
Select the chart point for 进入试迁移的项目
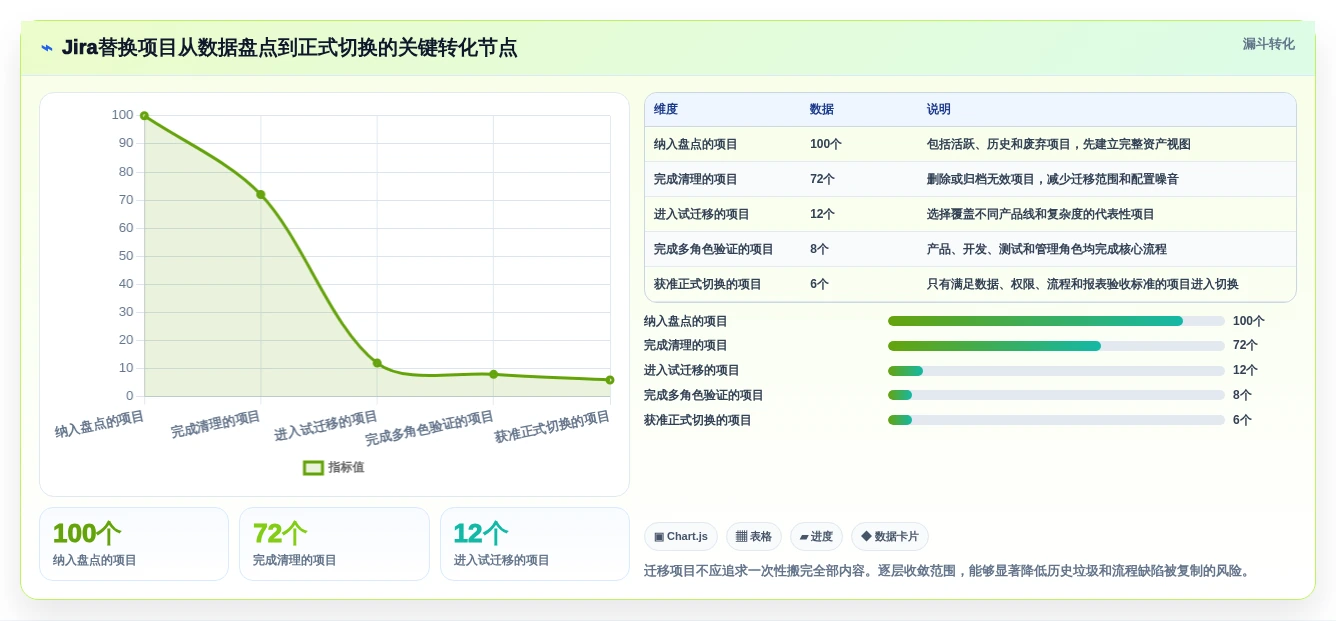click(x=377, y=363)
